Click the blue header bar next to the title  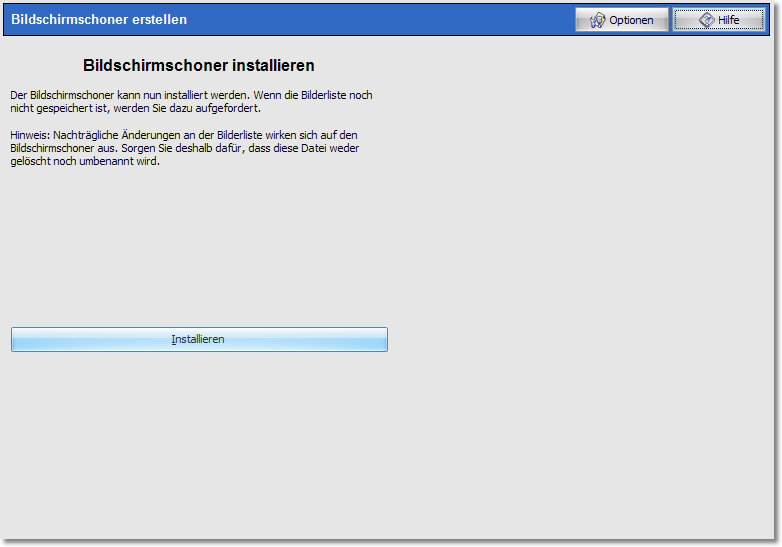(x=380, y=20)
